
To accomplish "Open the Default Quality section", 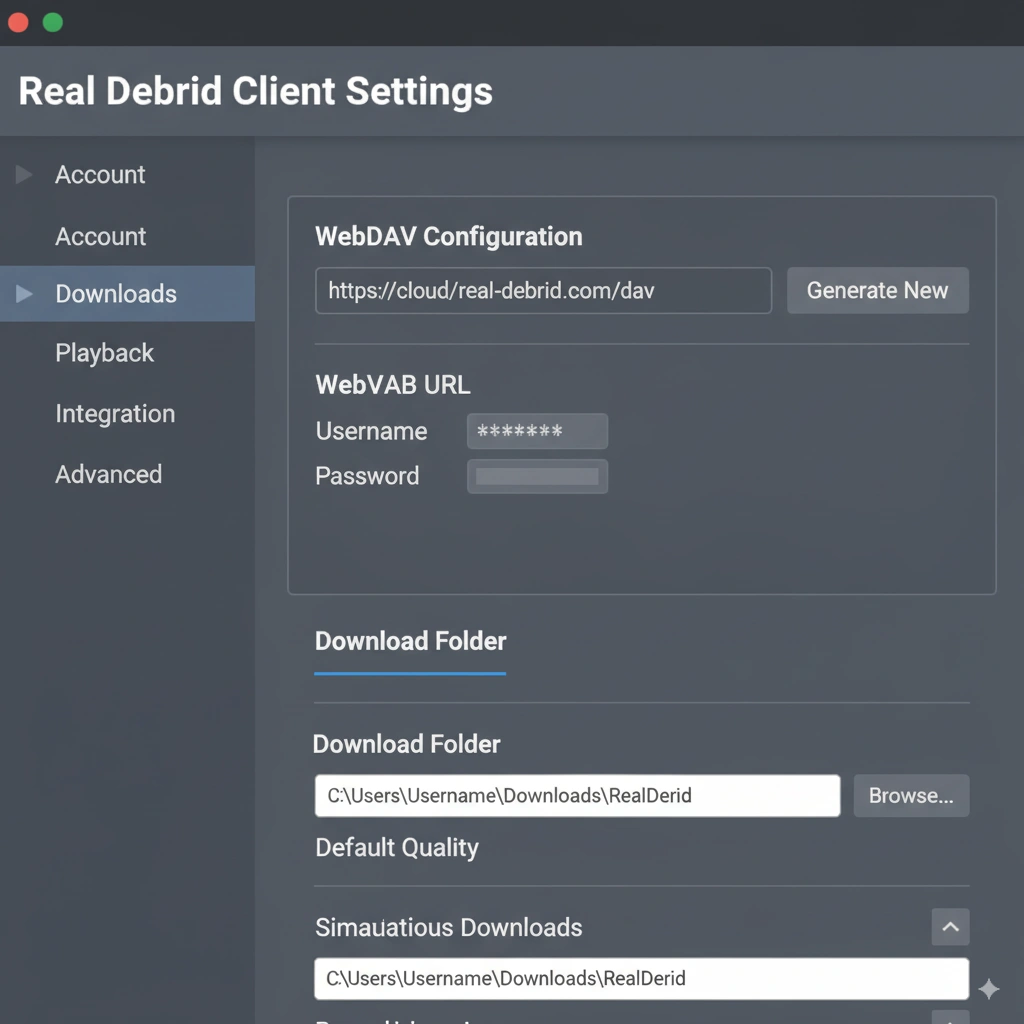I will pyautogui.click(x=396, y=847).
